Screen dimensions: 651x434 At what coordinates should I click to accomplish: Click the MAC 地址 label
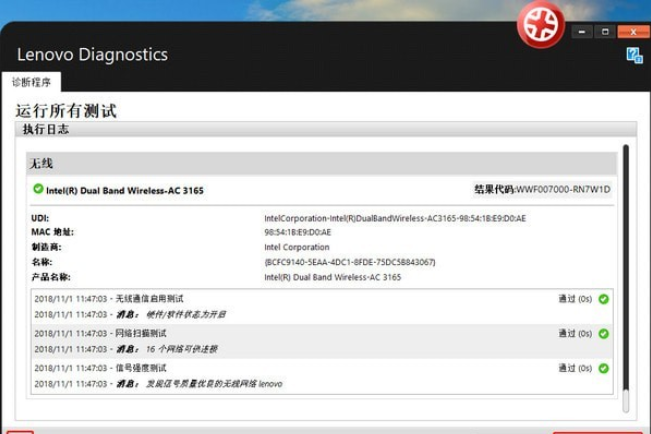tap(52, 232)
